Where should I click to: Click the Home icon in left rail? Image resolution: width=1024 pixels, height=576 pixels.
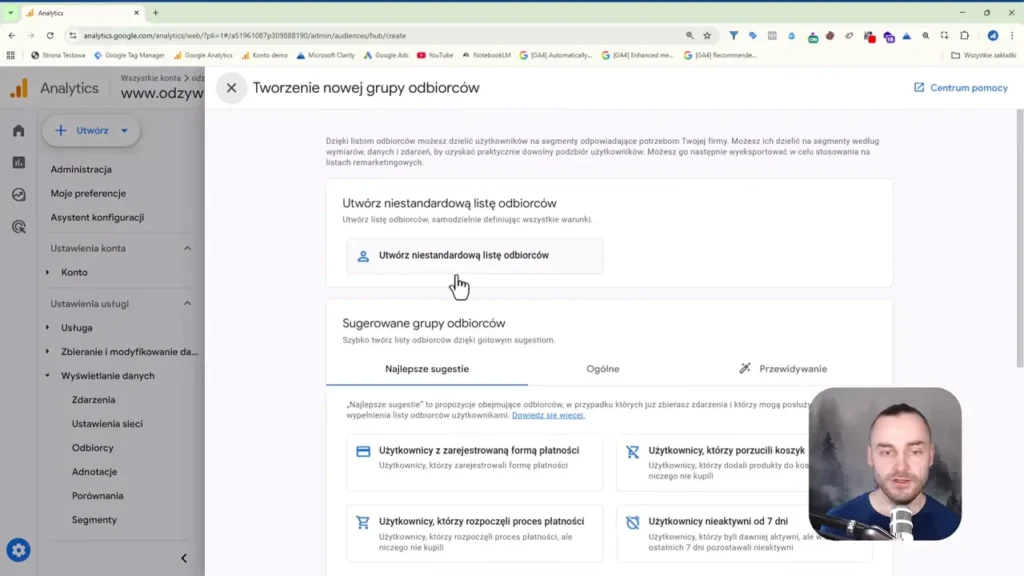[18, 131]
